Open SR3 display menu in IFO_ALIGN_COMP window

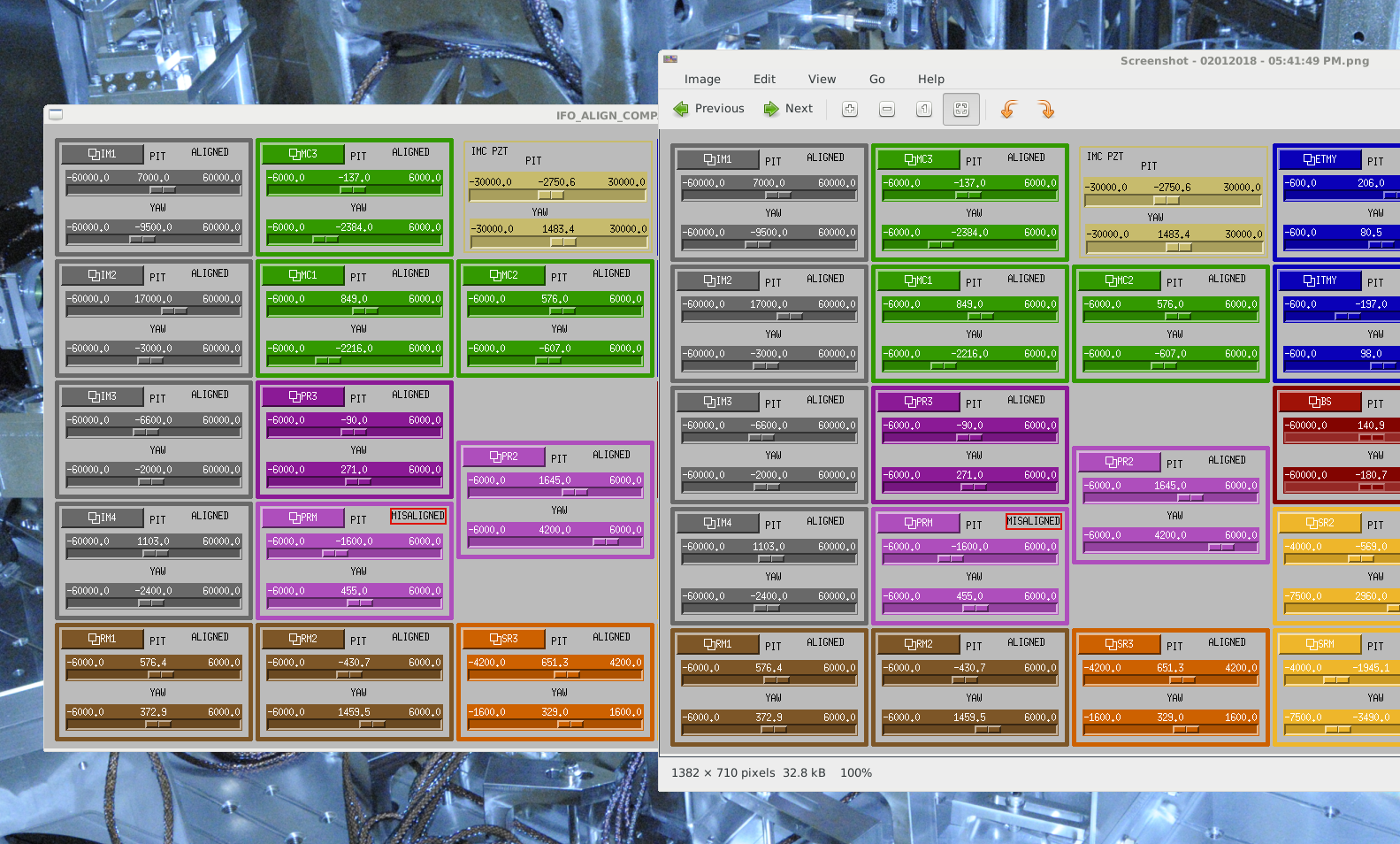(504, 639)
